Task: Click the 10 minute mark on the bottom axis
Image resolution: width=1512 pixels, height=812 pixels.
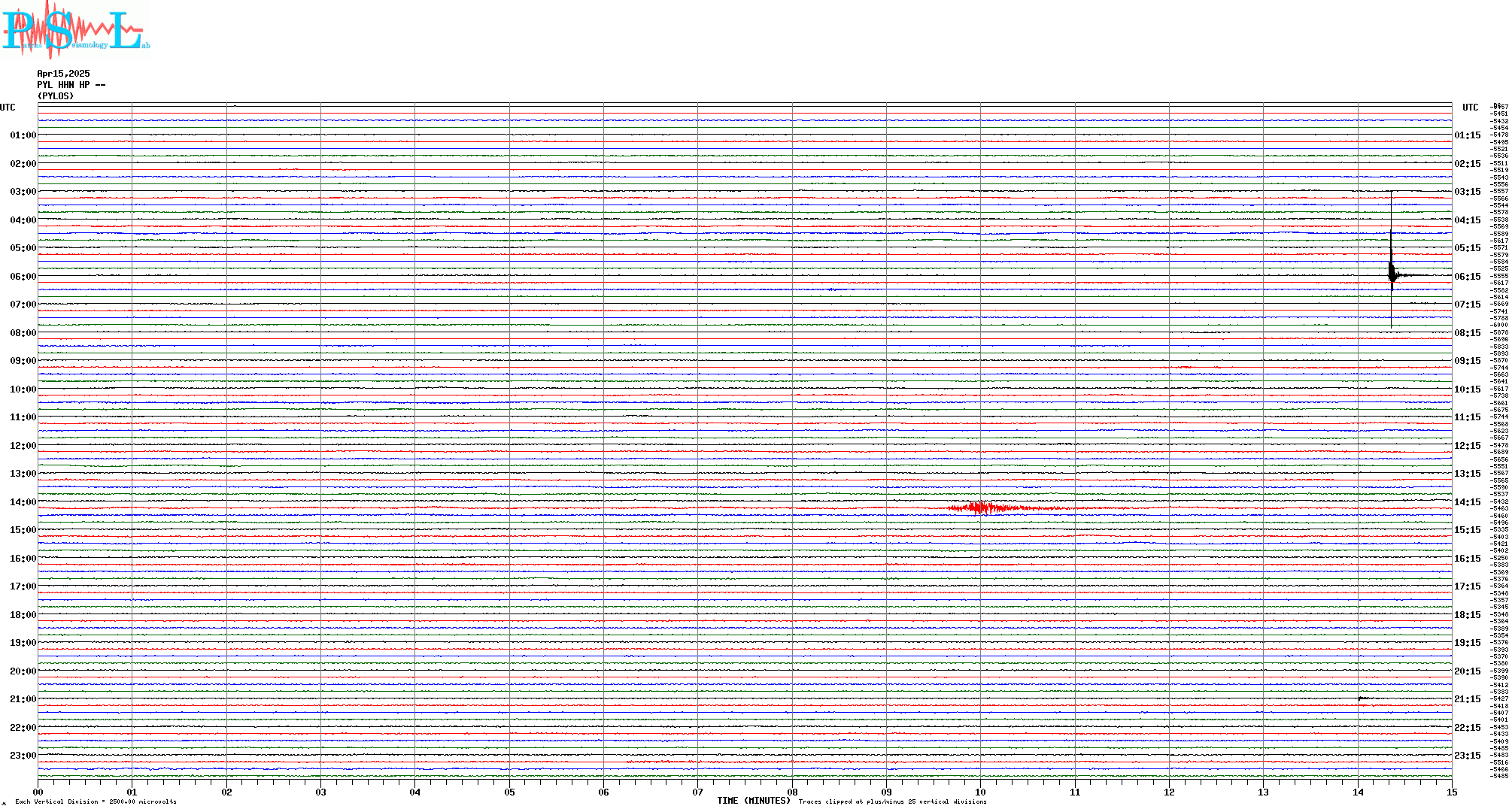Action: (x=980, y=792)
